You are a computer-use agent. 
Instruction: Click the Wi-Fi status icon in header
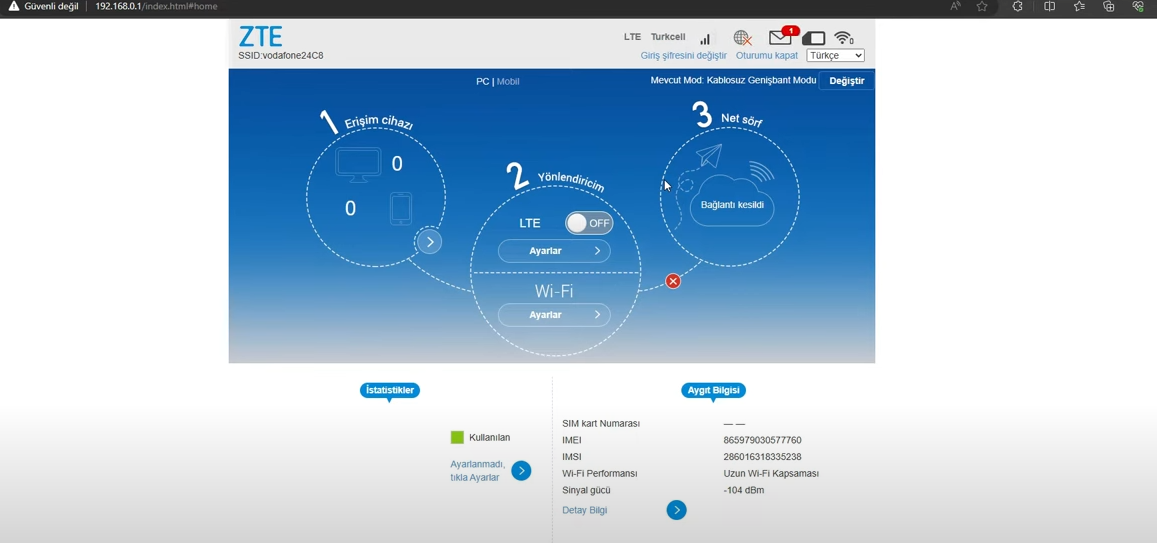pyautogui.click(x=844, y=38)
